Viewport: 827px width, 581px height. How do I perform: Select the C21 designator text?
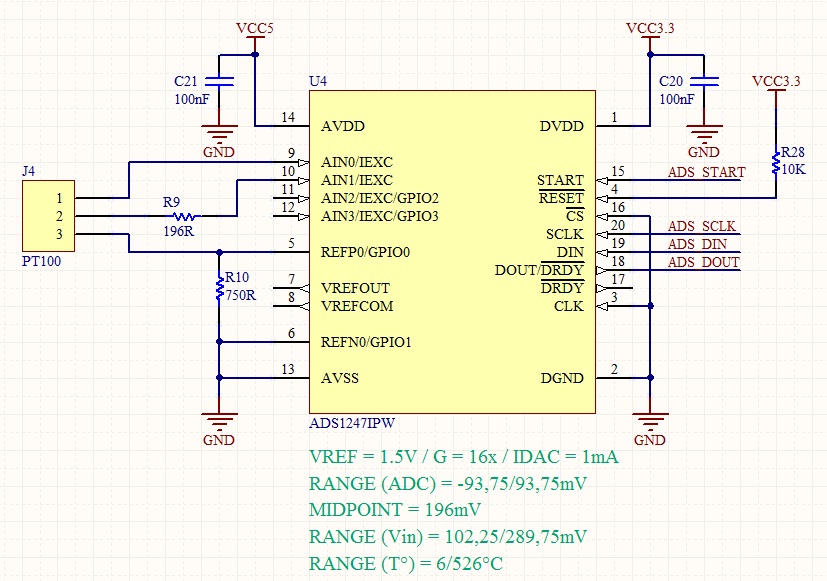coord(186,81)
